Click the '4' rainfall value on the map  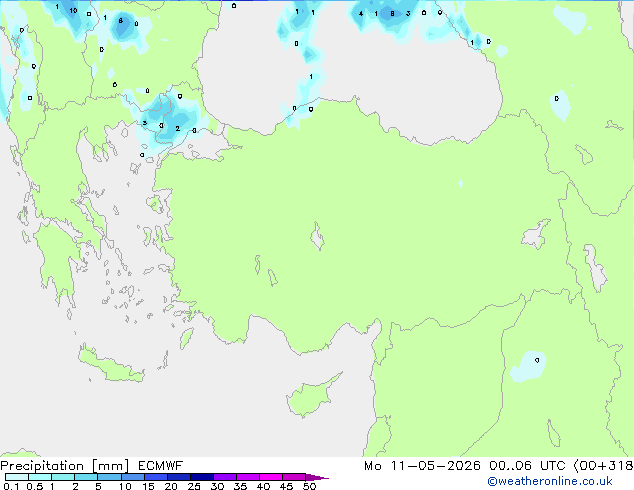click(x=361, y=14)
